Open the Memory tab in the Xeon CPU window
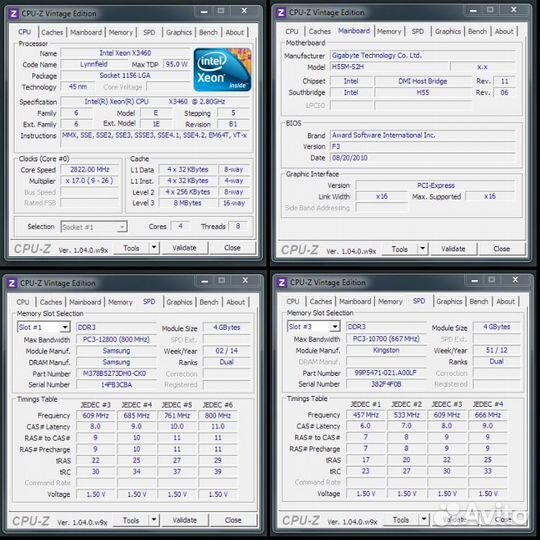This screenshot has height=540, width=540. click(x=121, y=32)
